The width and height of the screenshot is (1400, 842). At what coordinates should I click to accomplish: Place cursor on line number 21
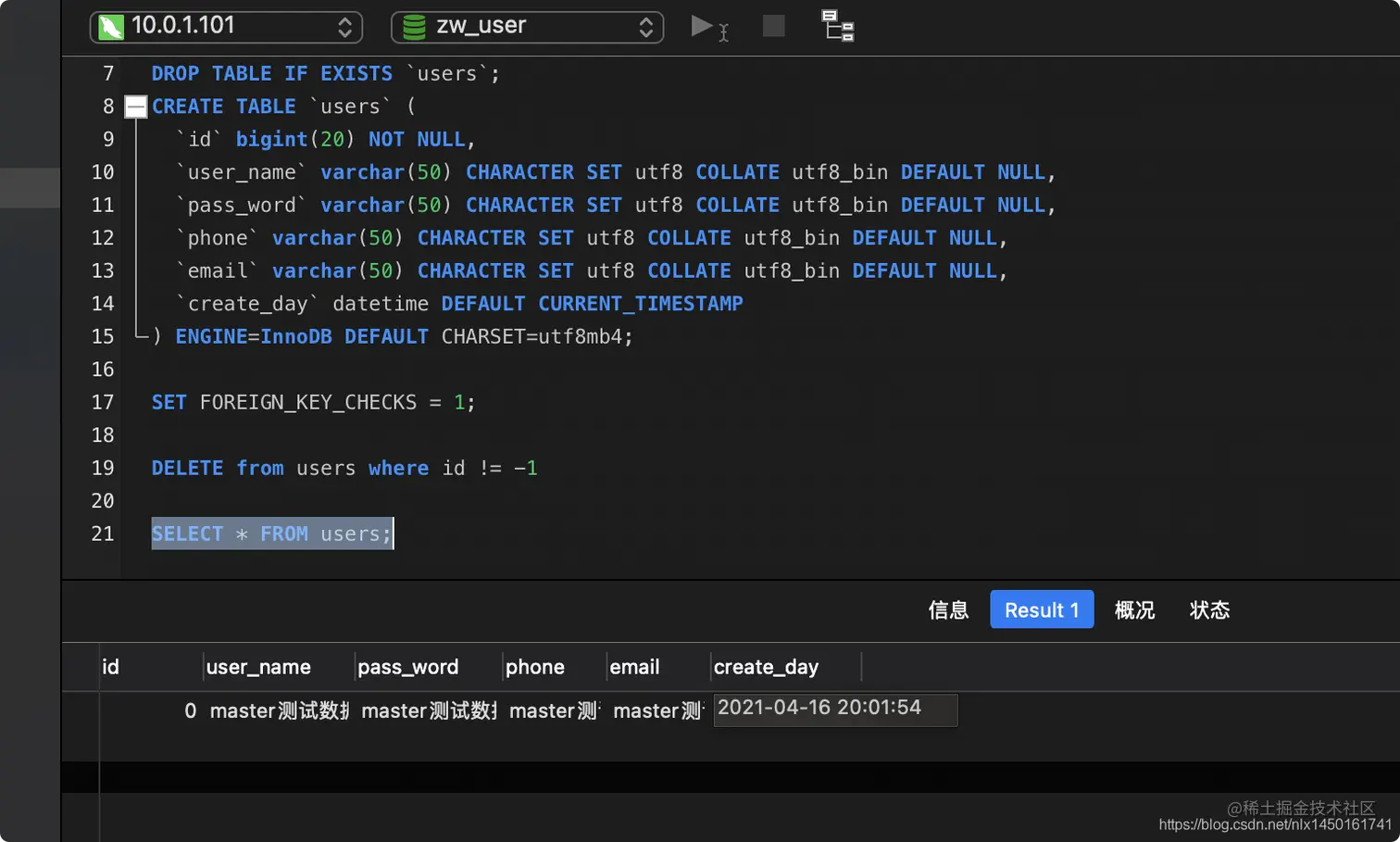tap(103, 534)
